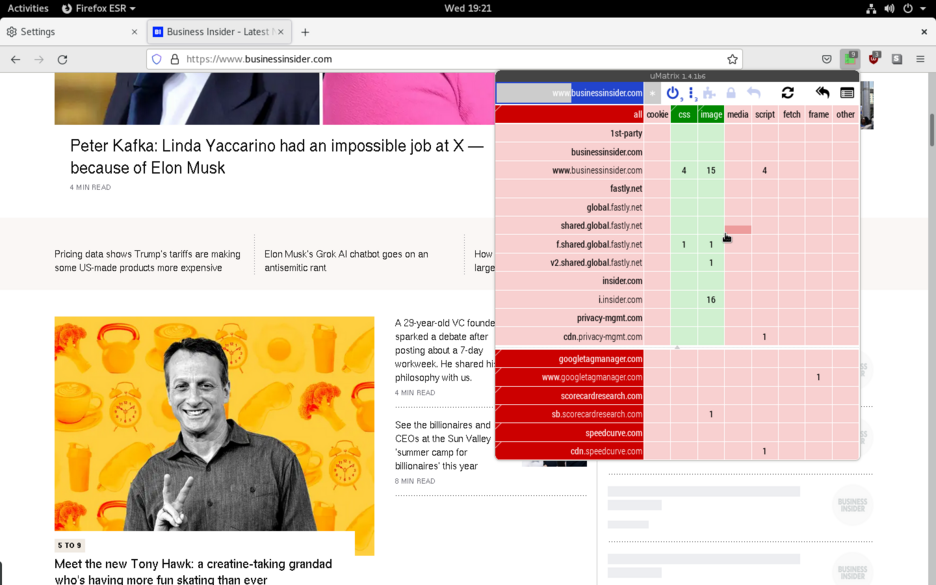Open the Trump's tariffs pricing data story

(147, 261)
